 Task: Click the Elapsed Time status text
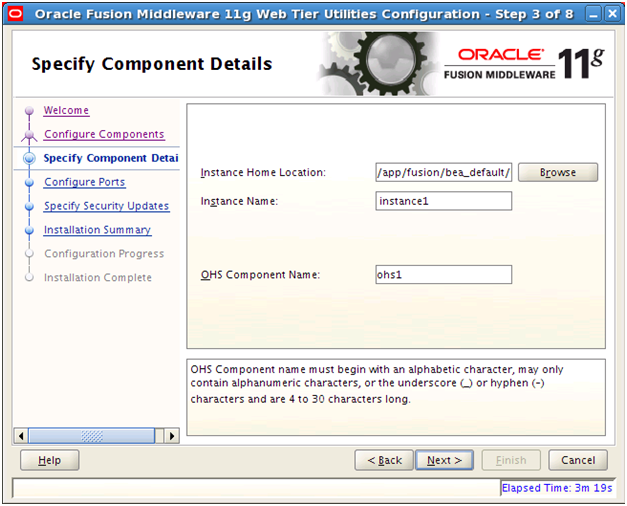click(557, 488)
